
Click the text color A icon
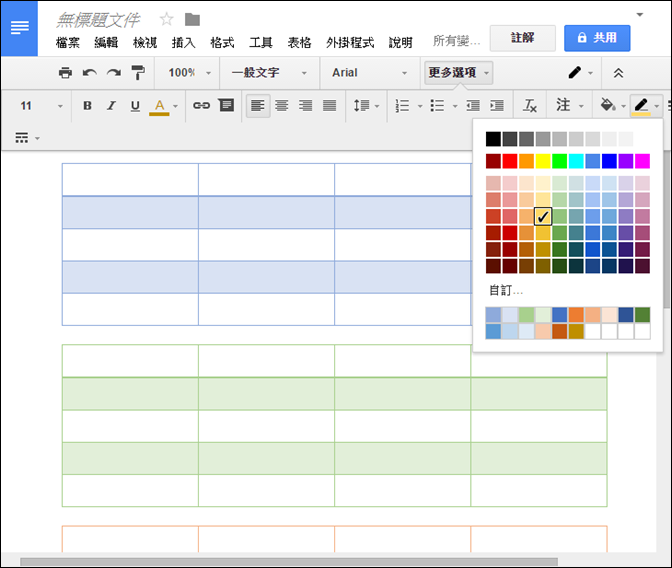(159, 106)
